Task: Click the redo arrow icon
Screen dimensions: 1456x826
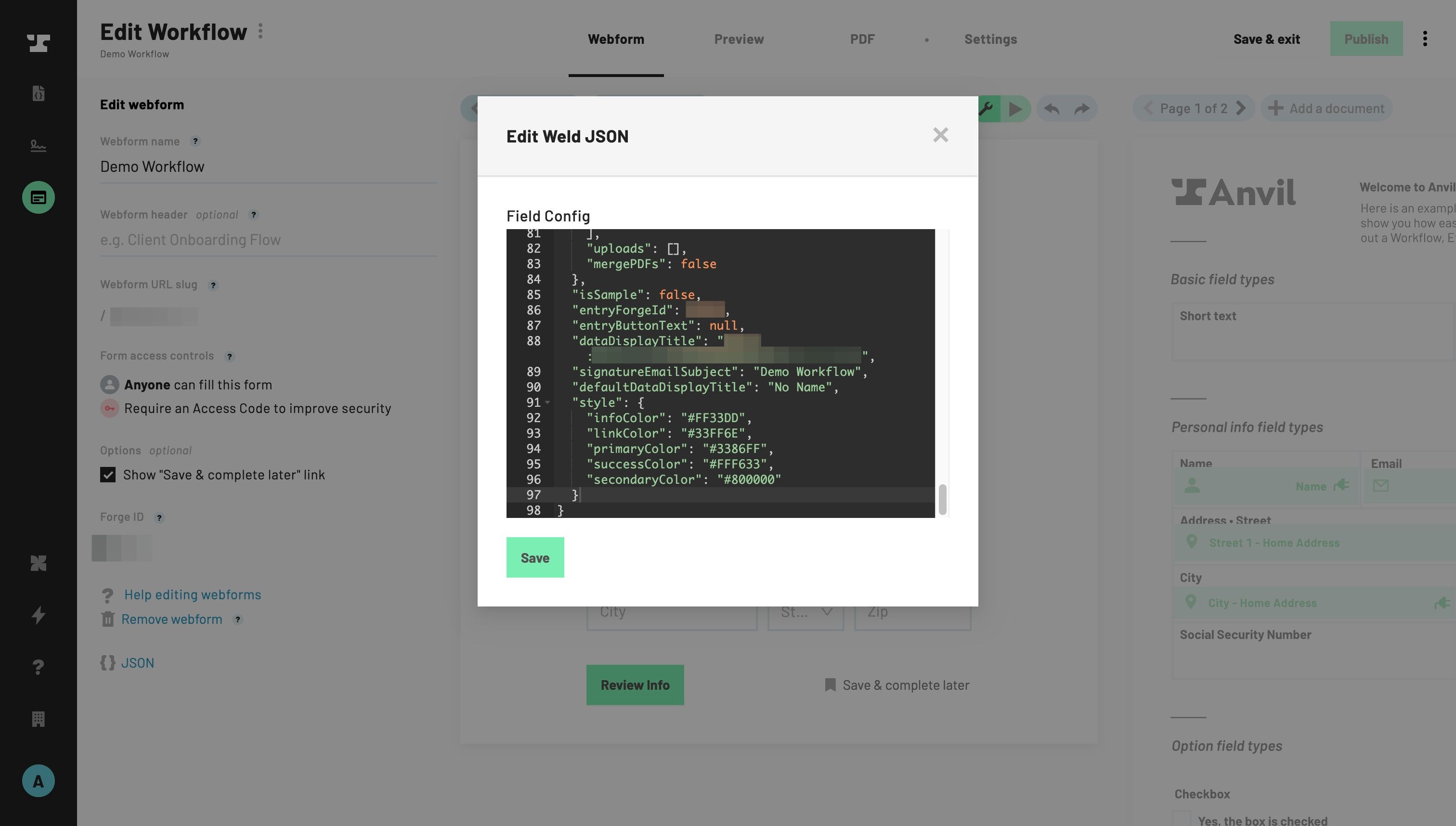Action: click(x=1082, y=108)
